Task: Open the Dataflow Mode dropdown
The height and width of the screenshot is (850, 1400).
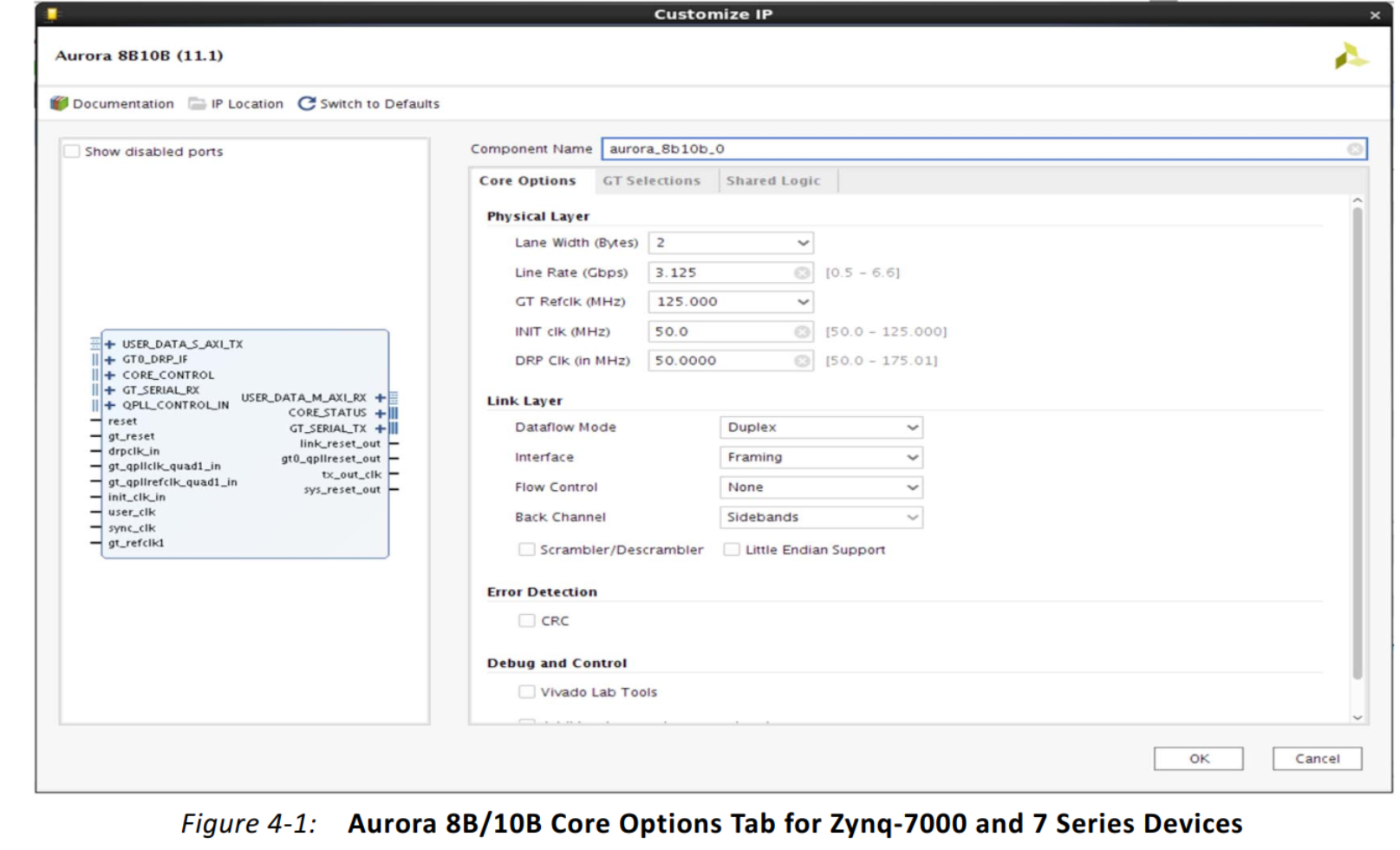Action: [x=911, y=427]
